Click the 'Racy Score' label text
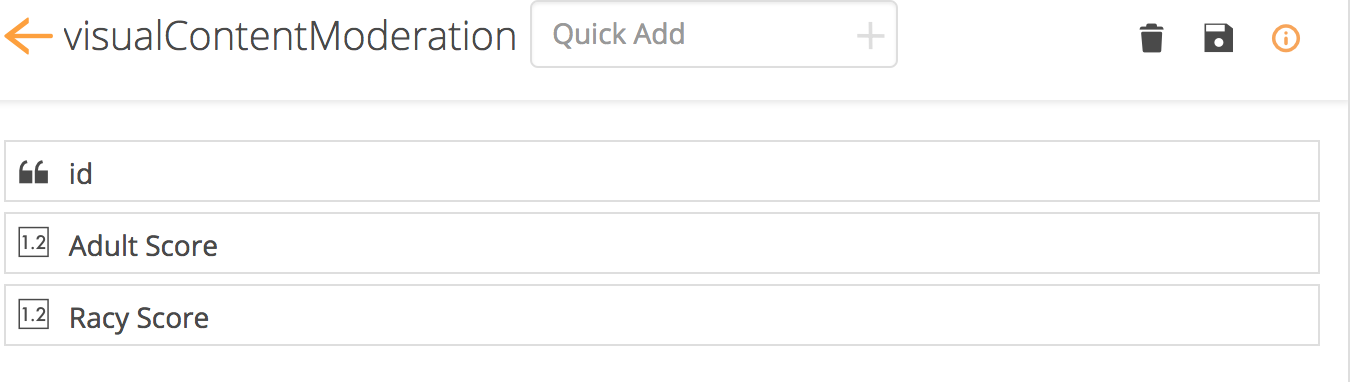 139,319
